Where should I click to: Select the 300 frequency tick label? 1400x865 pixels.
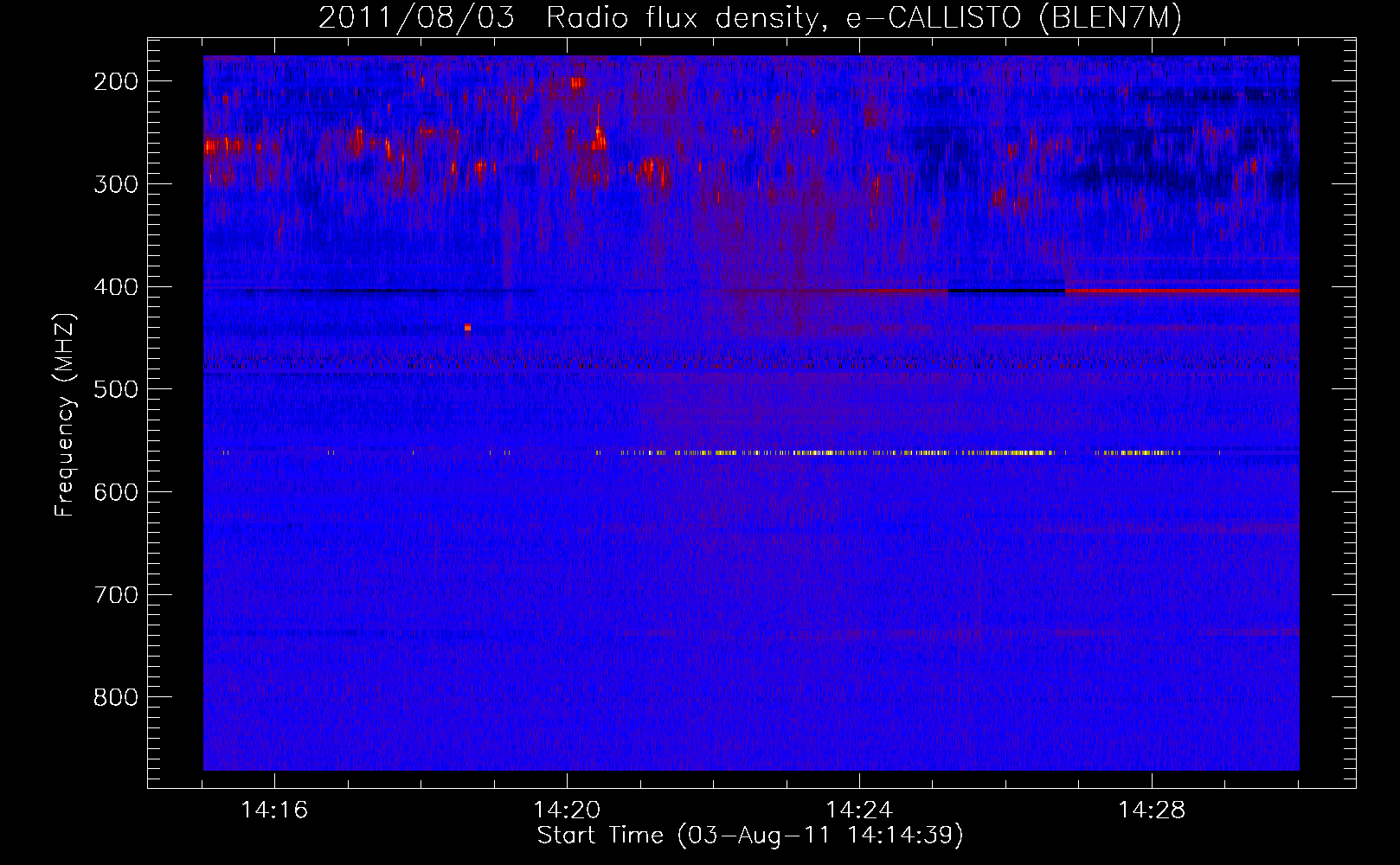[116, 184]
